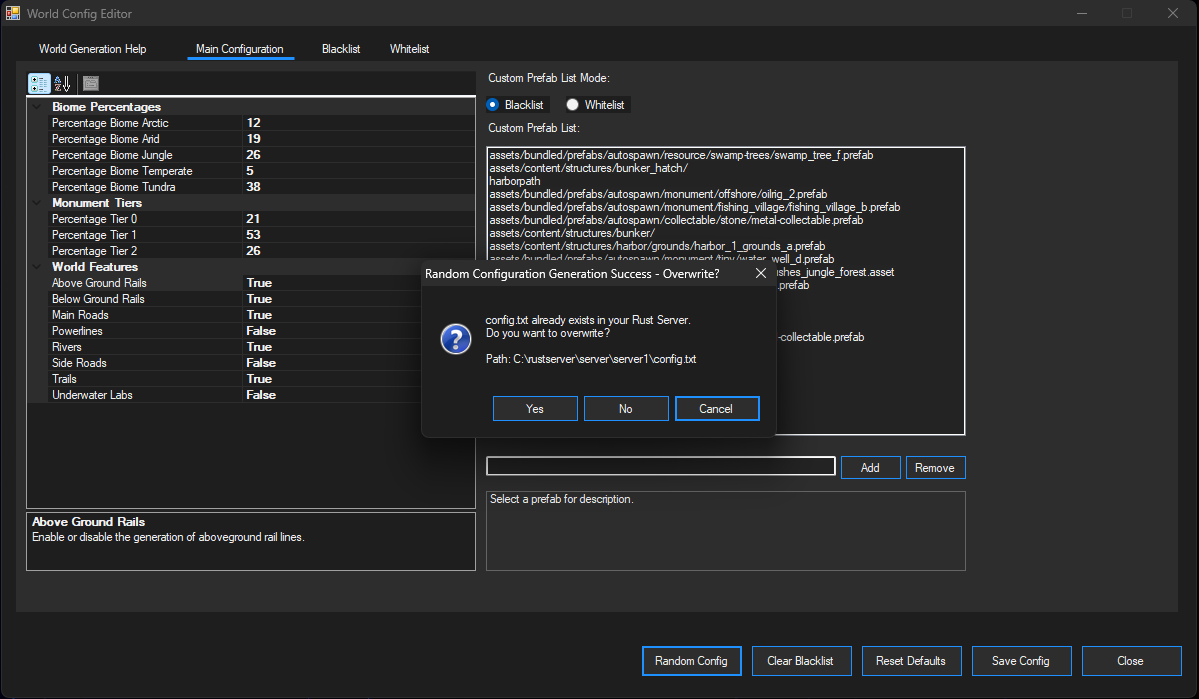Click the prefab entry field next to Add
Image resolution: width=1199 pixels, height=699 pixels.
click(x=660, y=466)
